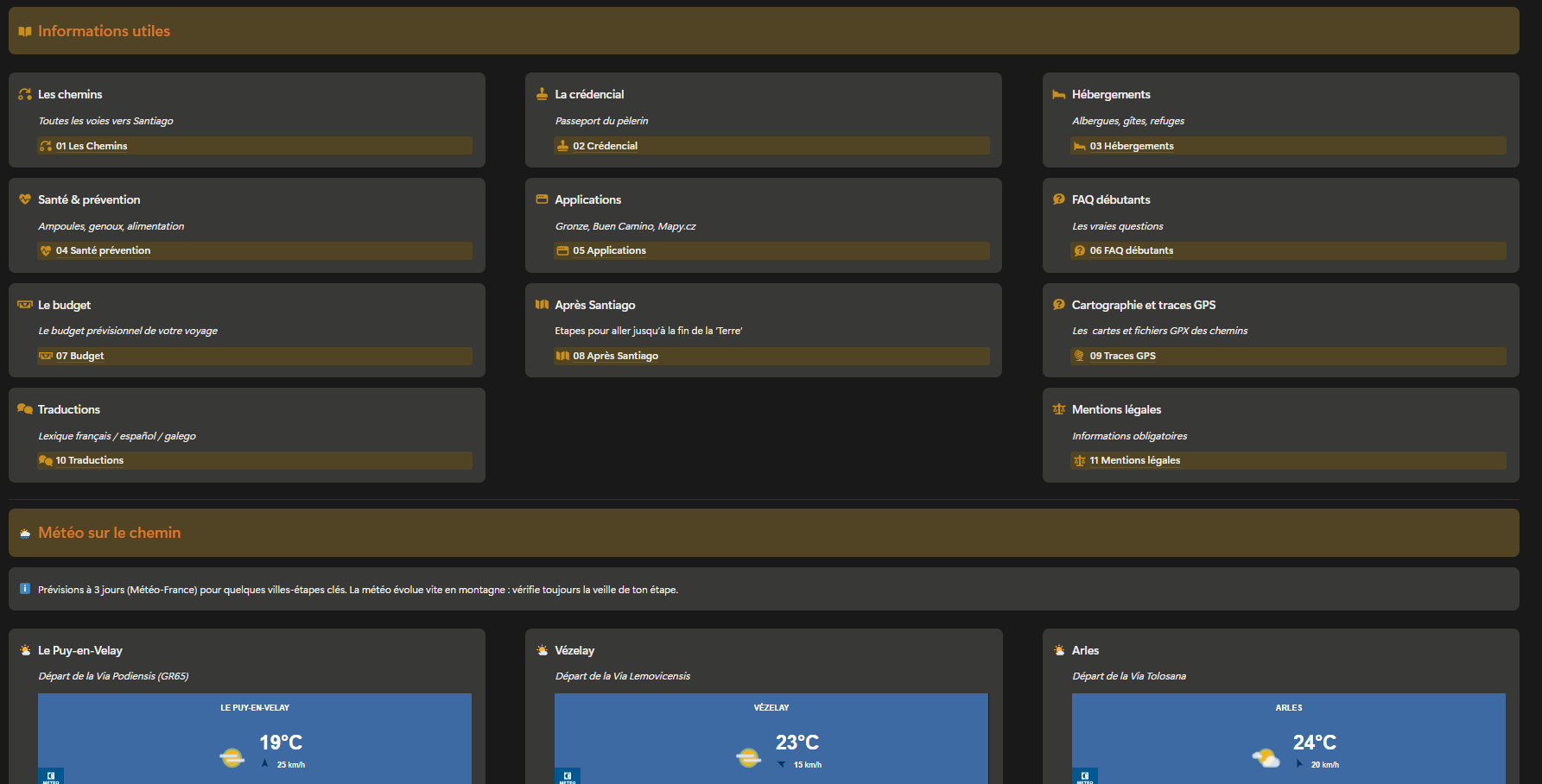Screen dimensions: 1542x784
Task: Click the text Départ de la Via Podiensis (GR65)
Action: pos(113,676)
